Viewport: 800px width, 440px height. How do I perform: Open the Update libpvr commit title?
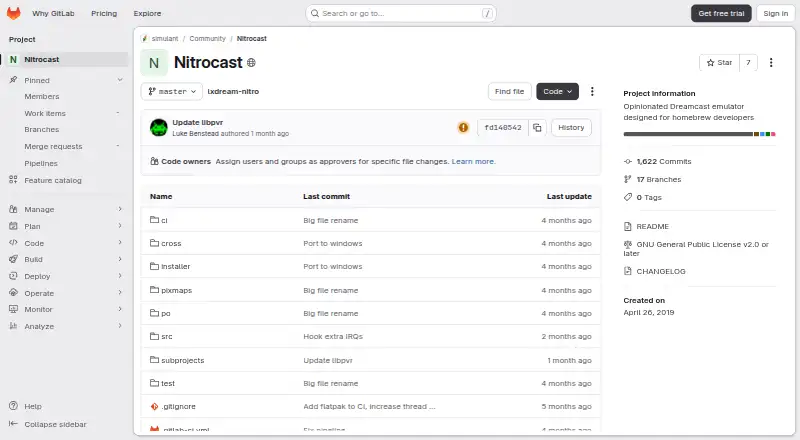pyautogui.click(x=197, y=123)
